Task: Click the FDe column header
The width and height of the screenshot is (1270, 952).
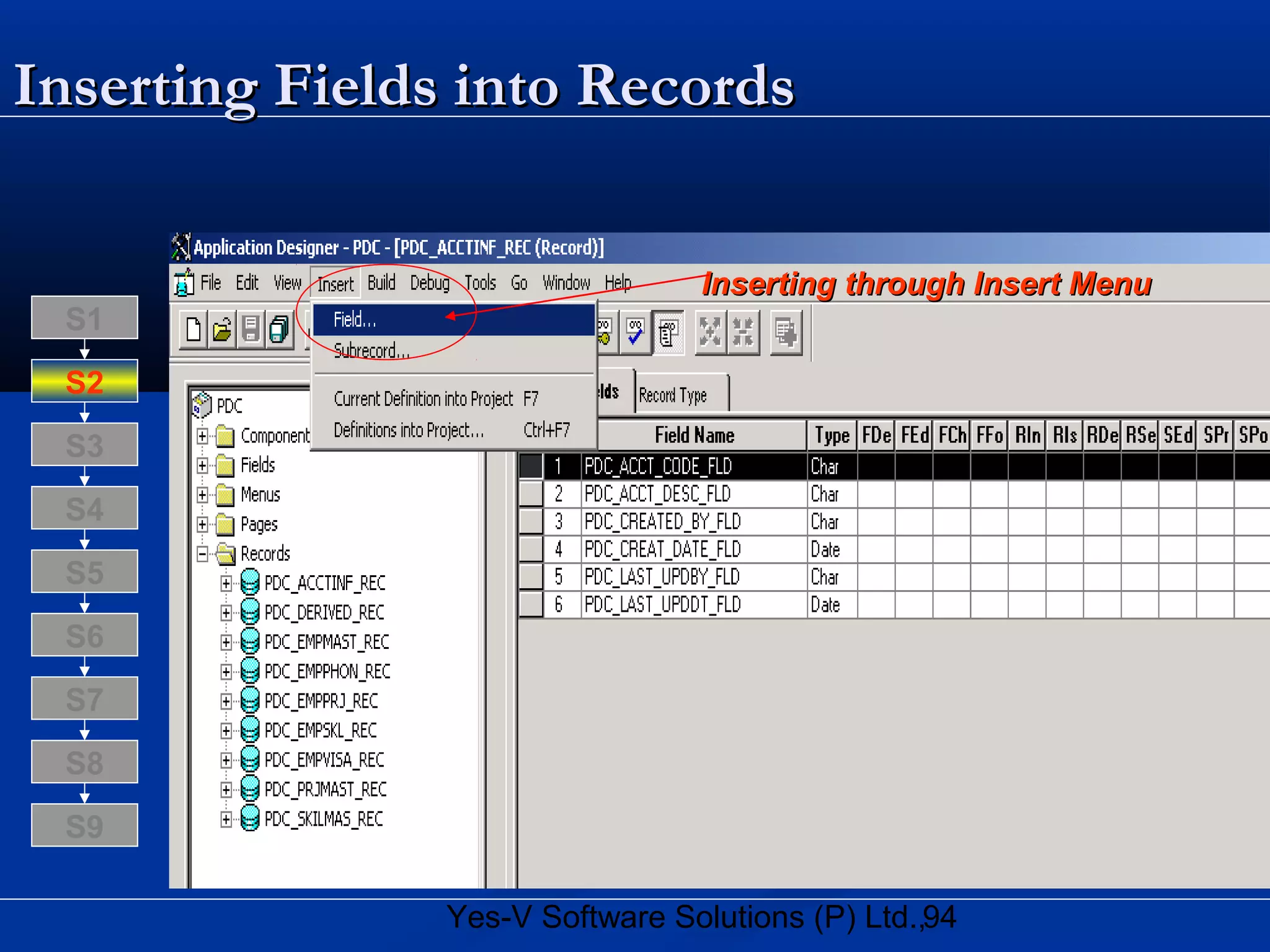Action: (x=876, y=435)
